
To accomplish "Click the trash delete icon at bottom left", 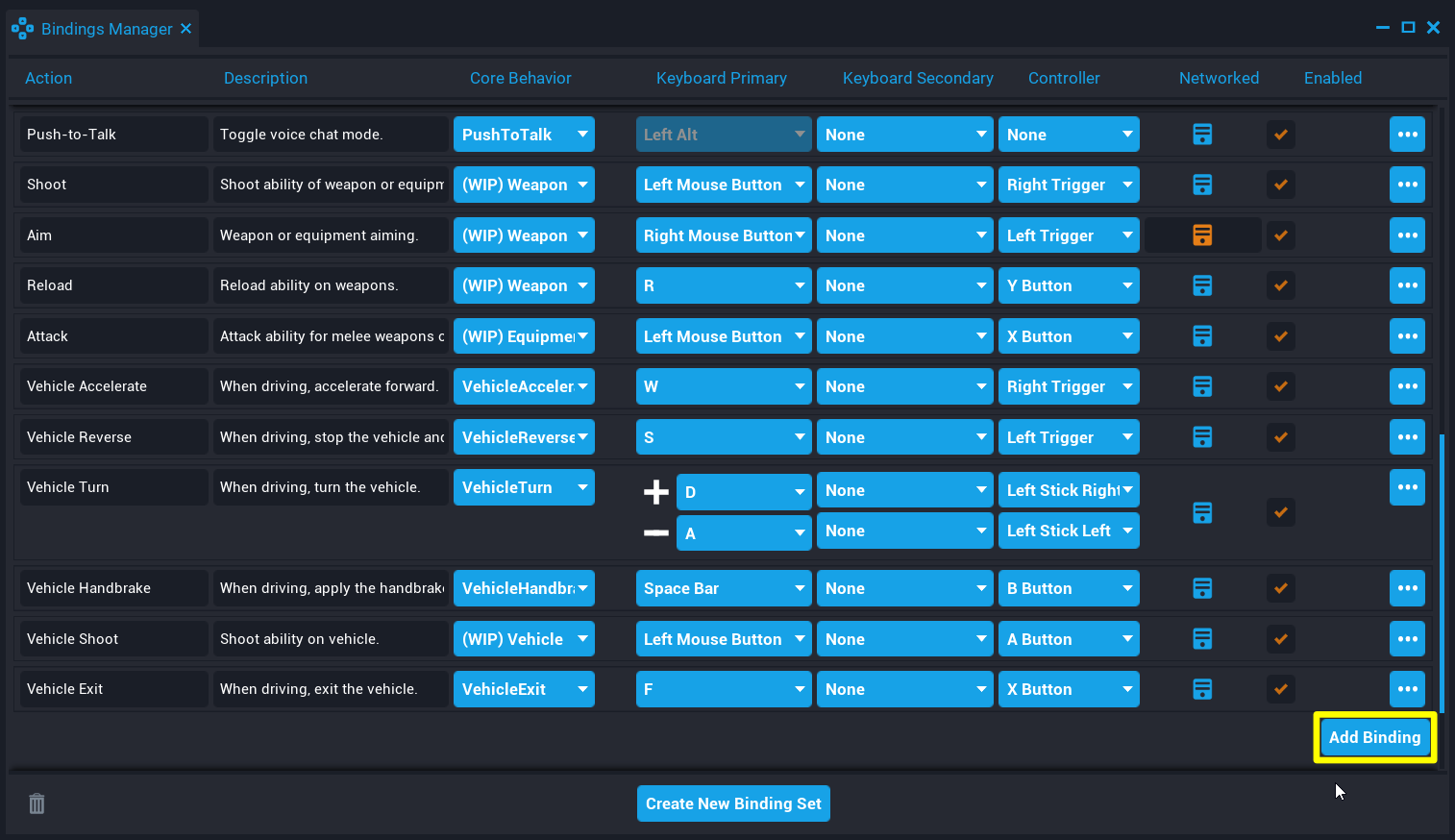I will [x=37, y=803].
